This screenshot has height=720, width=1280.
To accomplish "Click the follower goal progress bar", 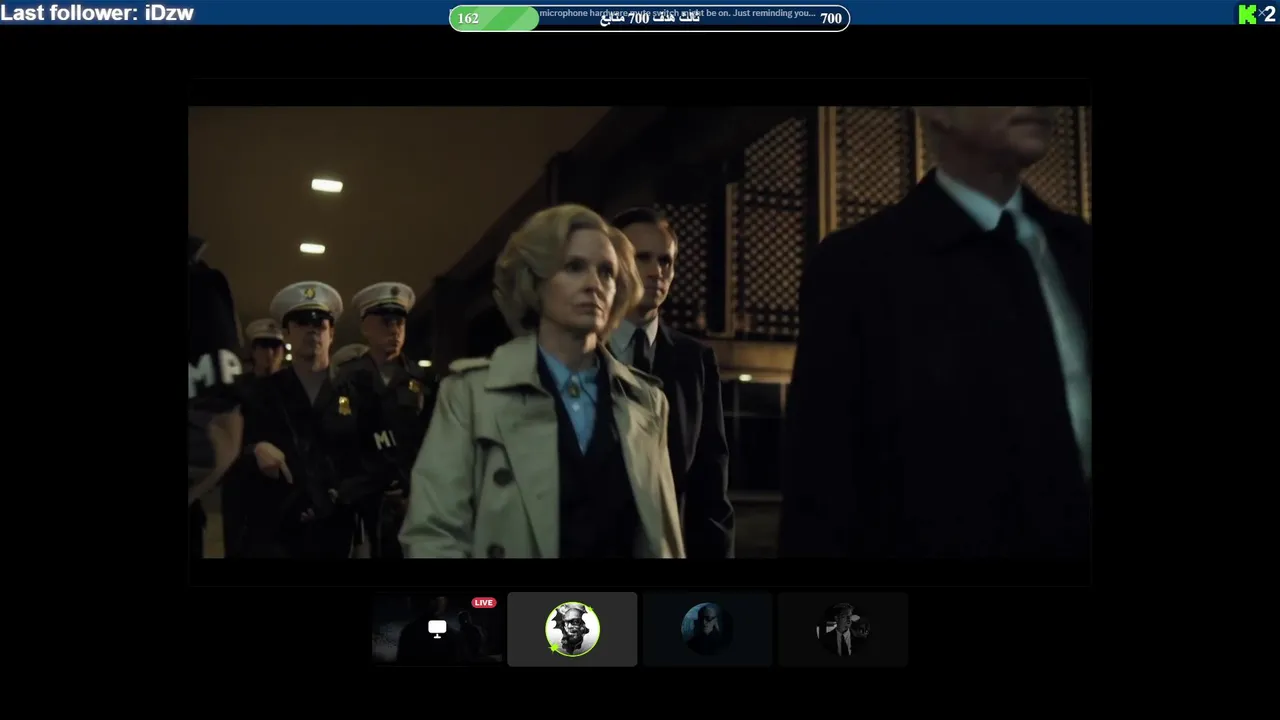I will point(649,18).
